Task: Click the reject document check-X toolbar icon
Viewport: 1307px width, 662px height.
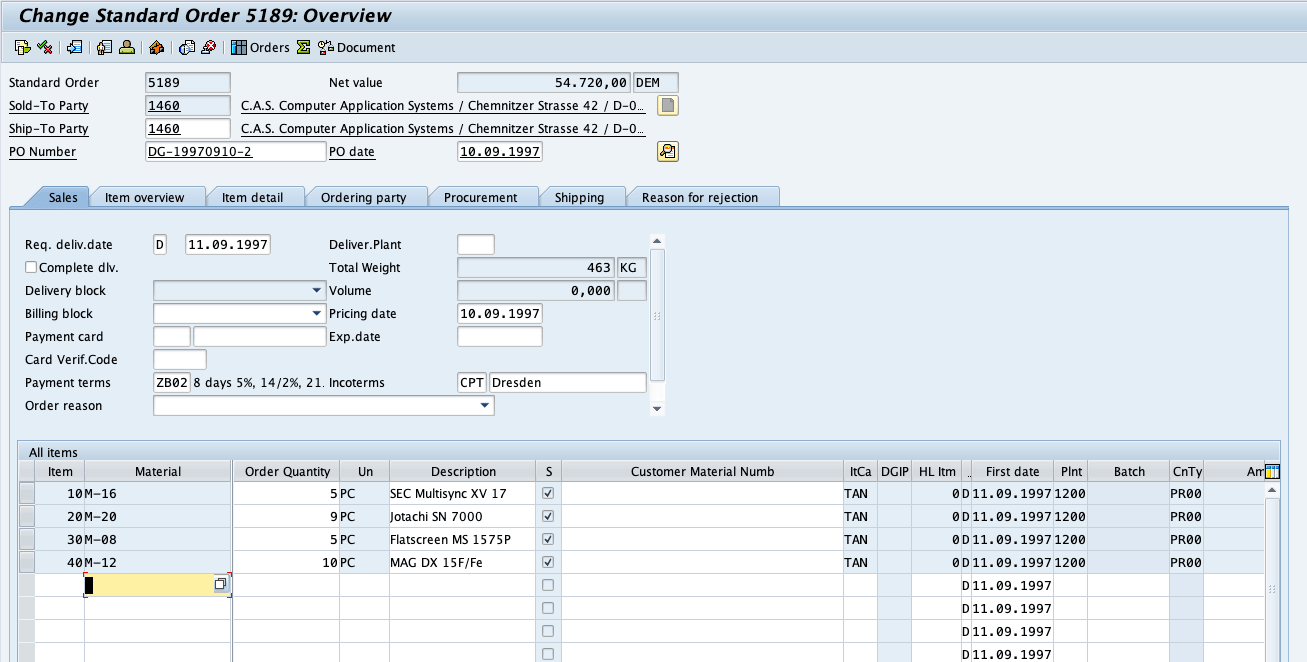Action: tap(43, 47)
